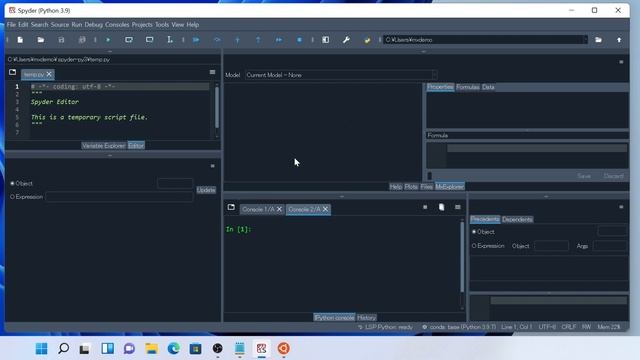The height and width of the screenshot is (360, 640).
Task: Open the Source menu
Action: coord(60,25)
